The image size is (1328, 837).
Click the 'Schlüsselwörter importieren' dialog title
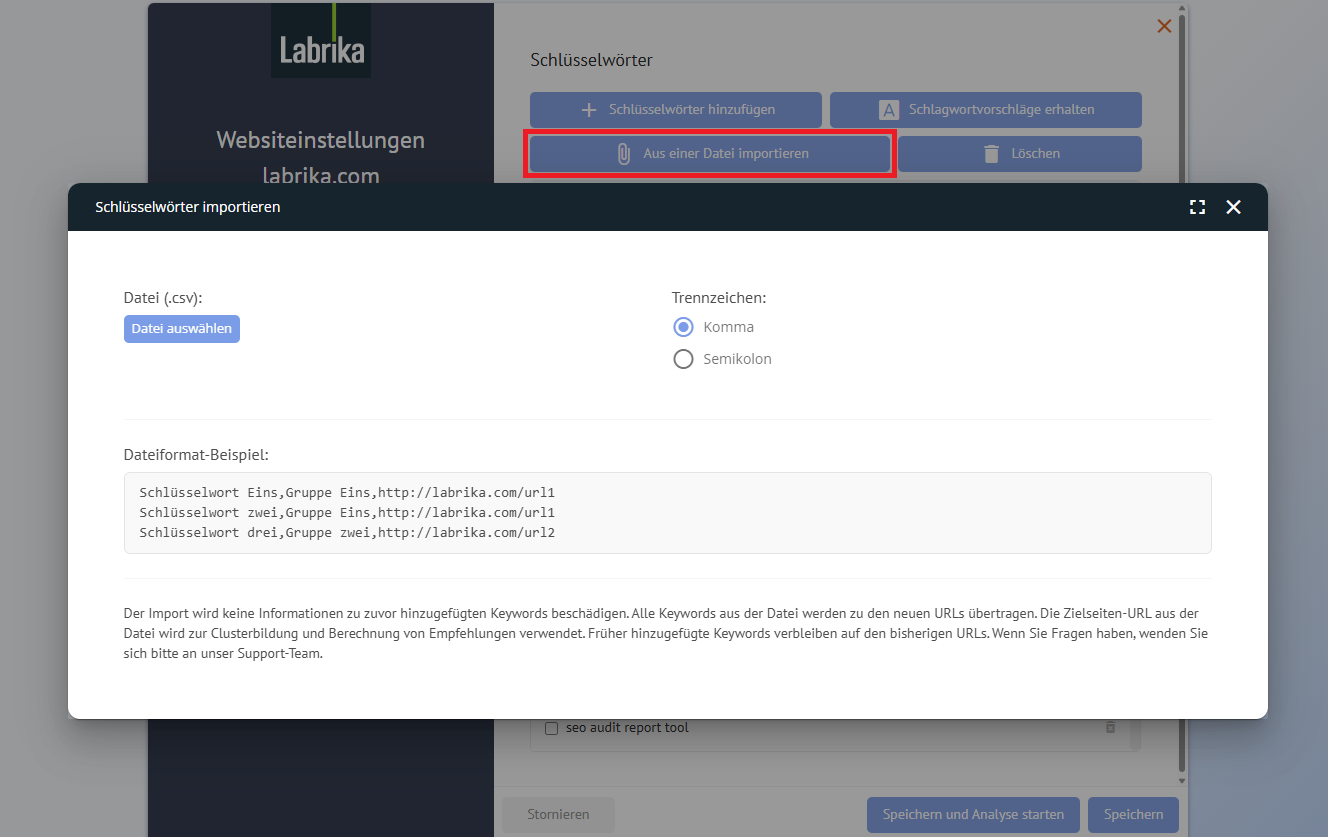pos(188,207)
